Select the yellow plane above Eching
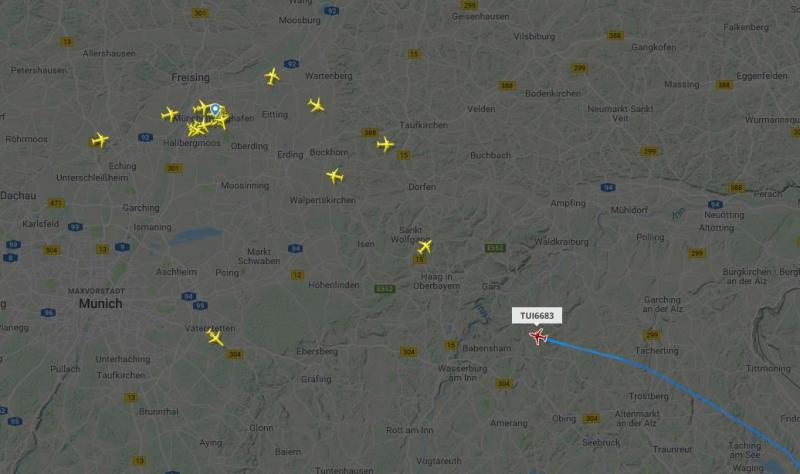Image resolution: width=800 pixels, height=474 pixels. 100,139
